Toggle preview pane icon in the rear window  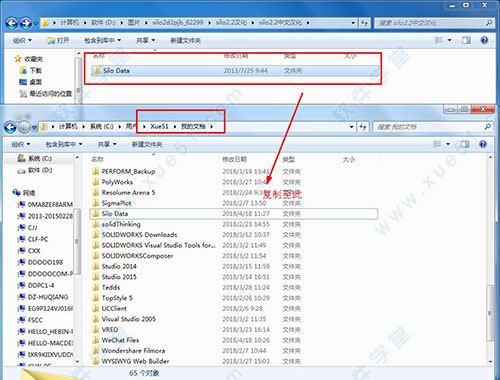click(x=466, y=40)
